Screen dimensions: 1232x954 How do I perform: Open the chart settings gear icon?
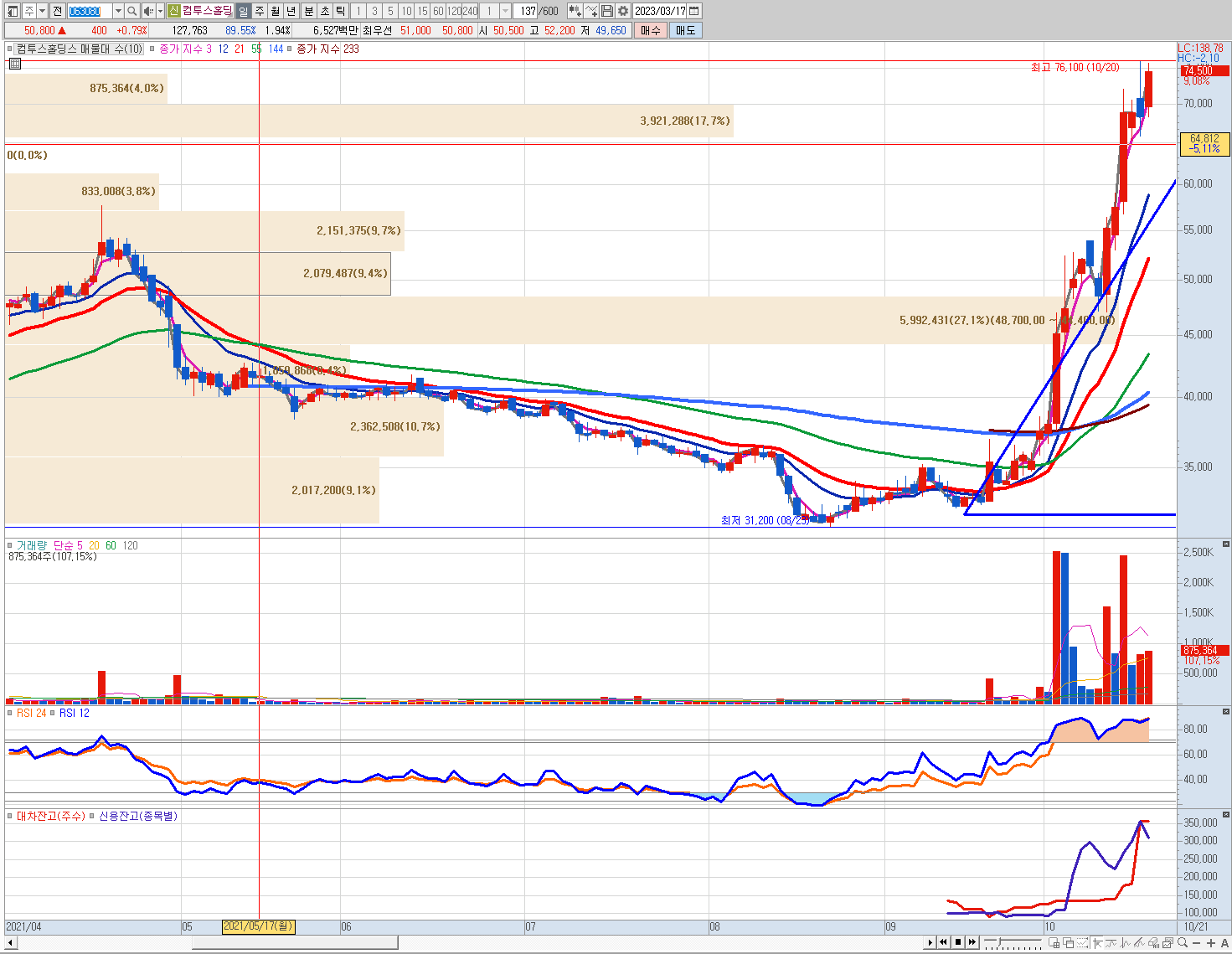click(622, 11)
